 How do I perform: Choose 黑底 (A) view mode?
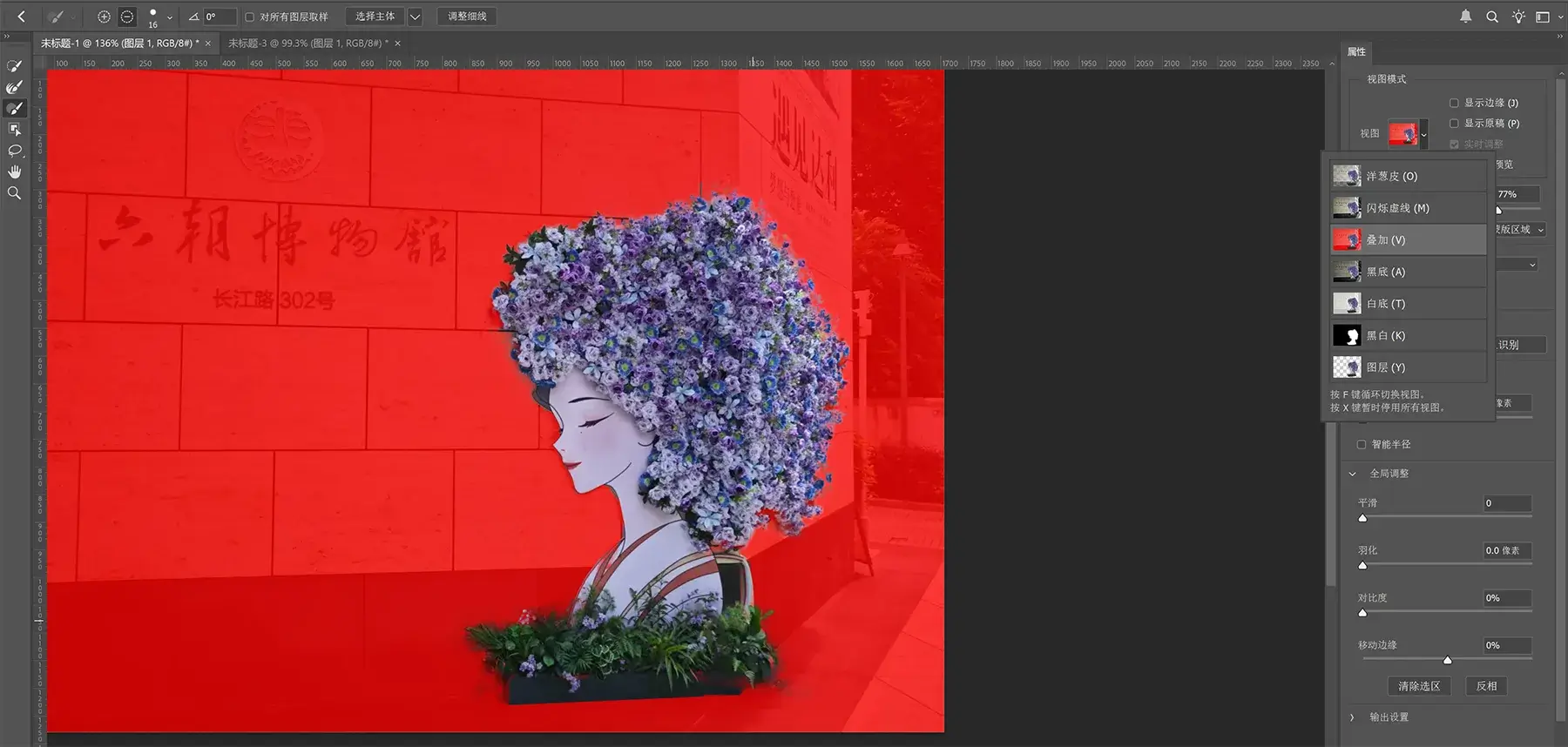(x=1408, y=272)
